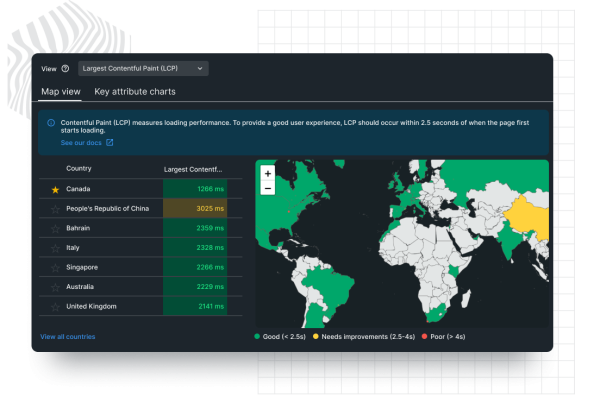Favorite Bahrain with the star icon

coord(55,229)
